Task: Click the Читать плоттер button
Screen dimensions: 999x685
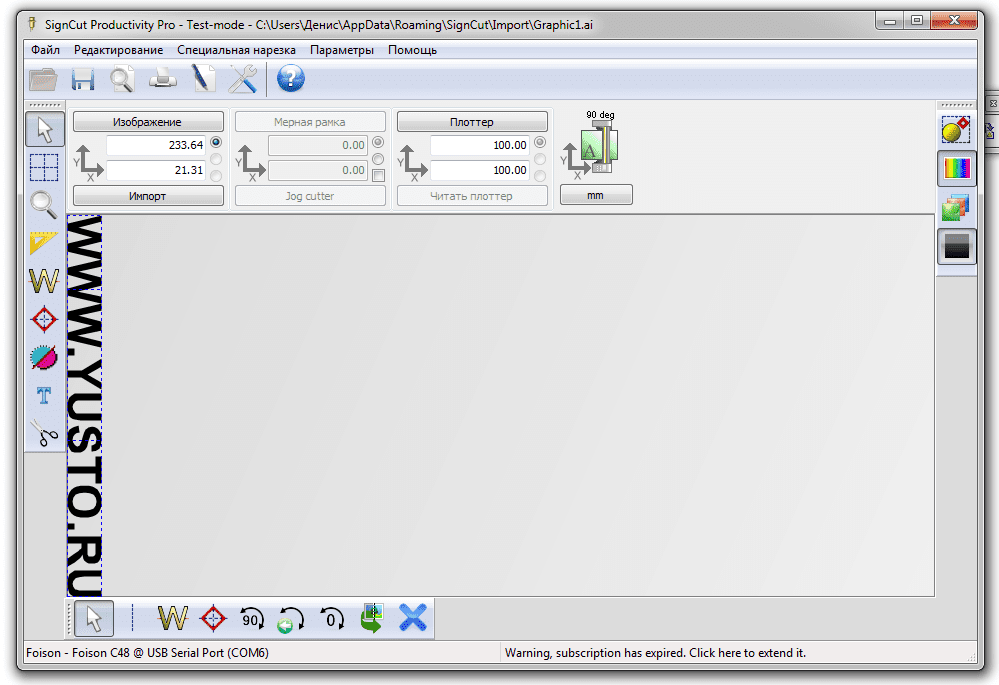Action: 472,196
